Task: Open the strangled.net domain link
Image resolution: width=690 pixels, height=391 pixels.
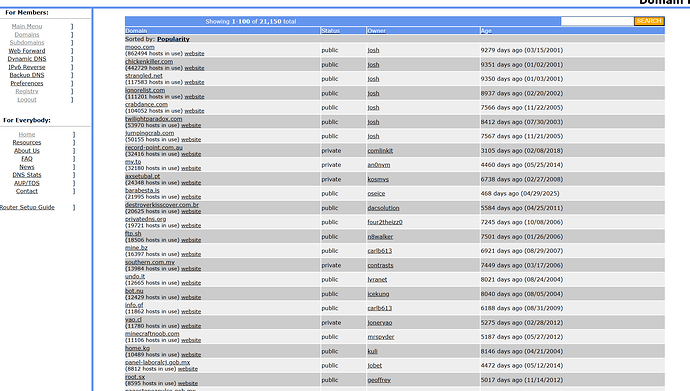Action: click(x=144, y=76)
